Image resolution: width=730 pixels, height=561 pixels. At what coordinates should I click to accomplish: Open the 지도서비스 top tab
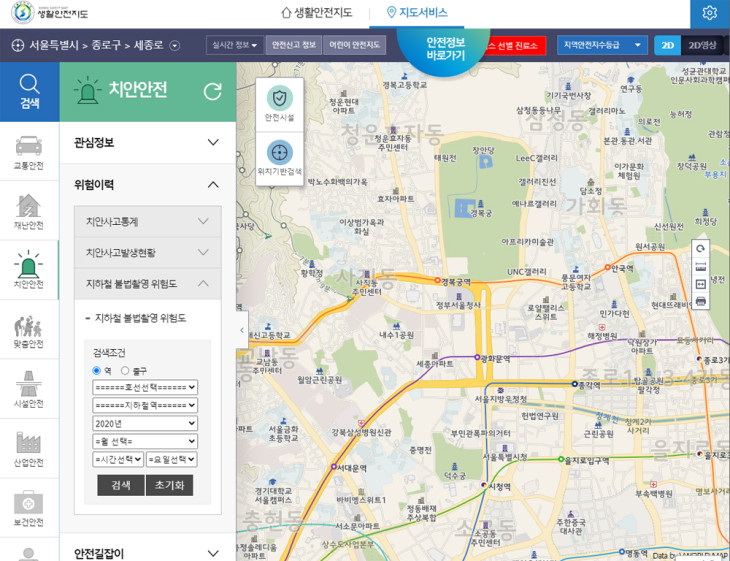417,13
